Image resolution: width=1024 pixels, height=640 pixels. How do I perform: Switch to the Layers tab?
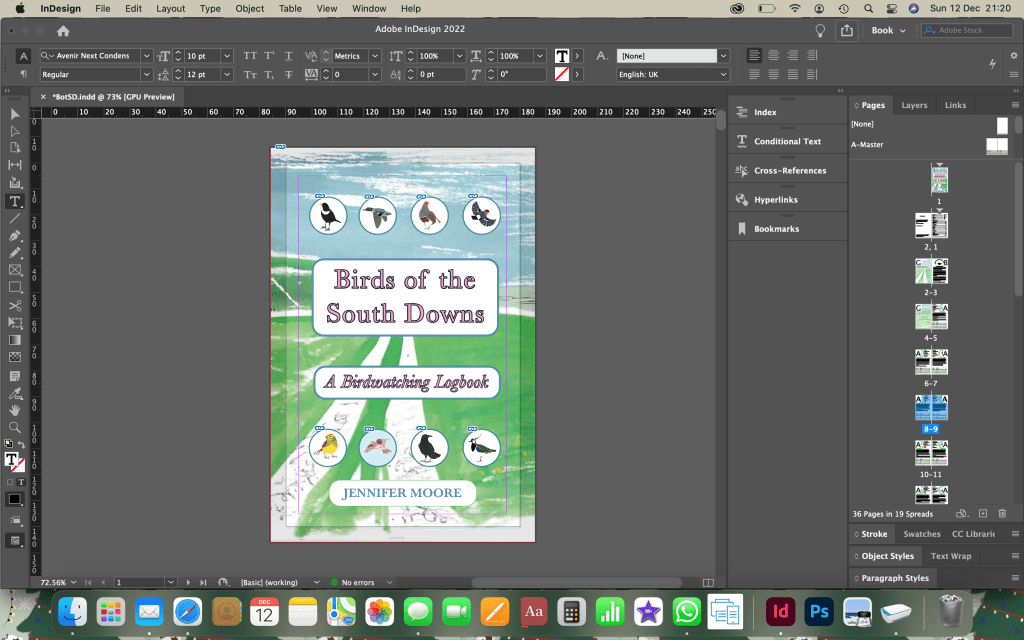click(914, 105)
